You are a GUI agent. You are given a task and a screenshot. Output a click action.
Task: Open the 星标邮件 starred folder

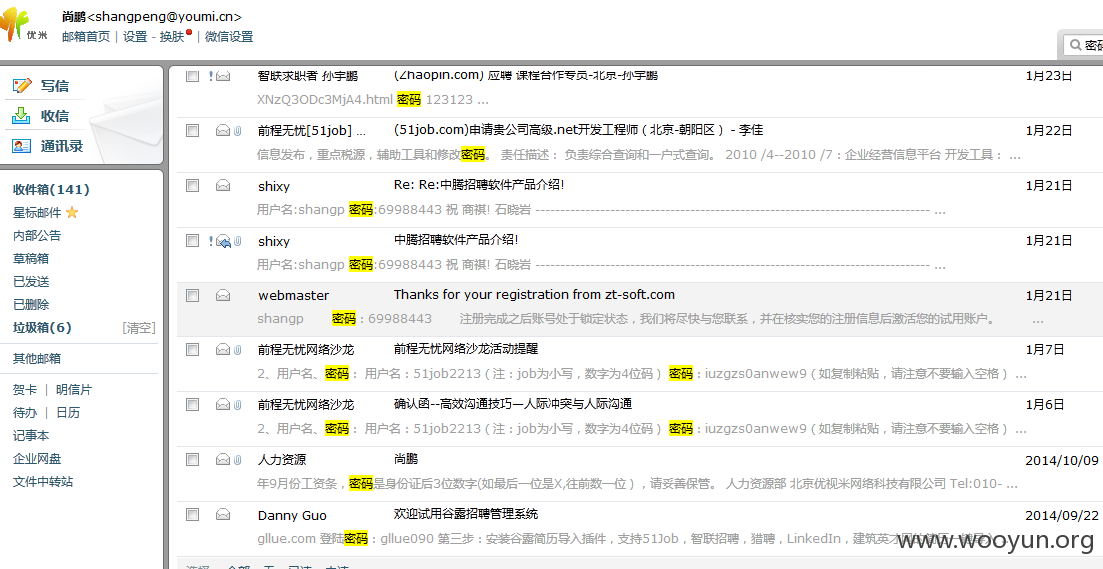37,212
